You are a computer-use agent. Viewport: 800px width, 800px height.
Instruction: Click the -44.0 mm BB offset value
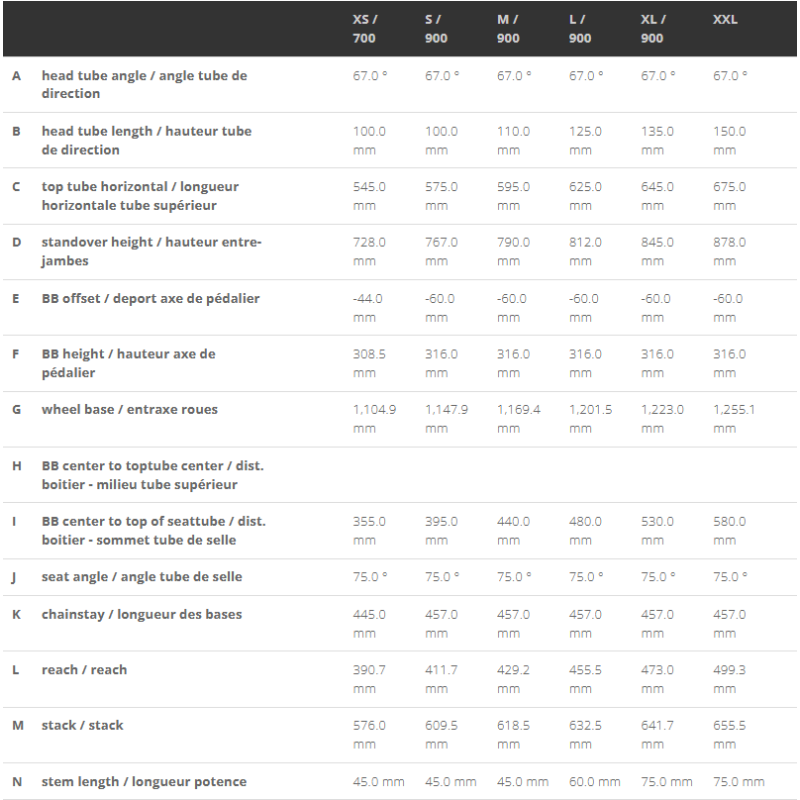[x=368, y=308]
